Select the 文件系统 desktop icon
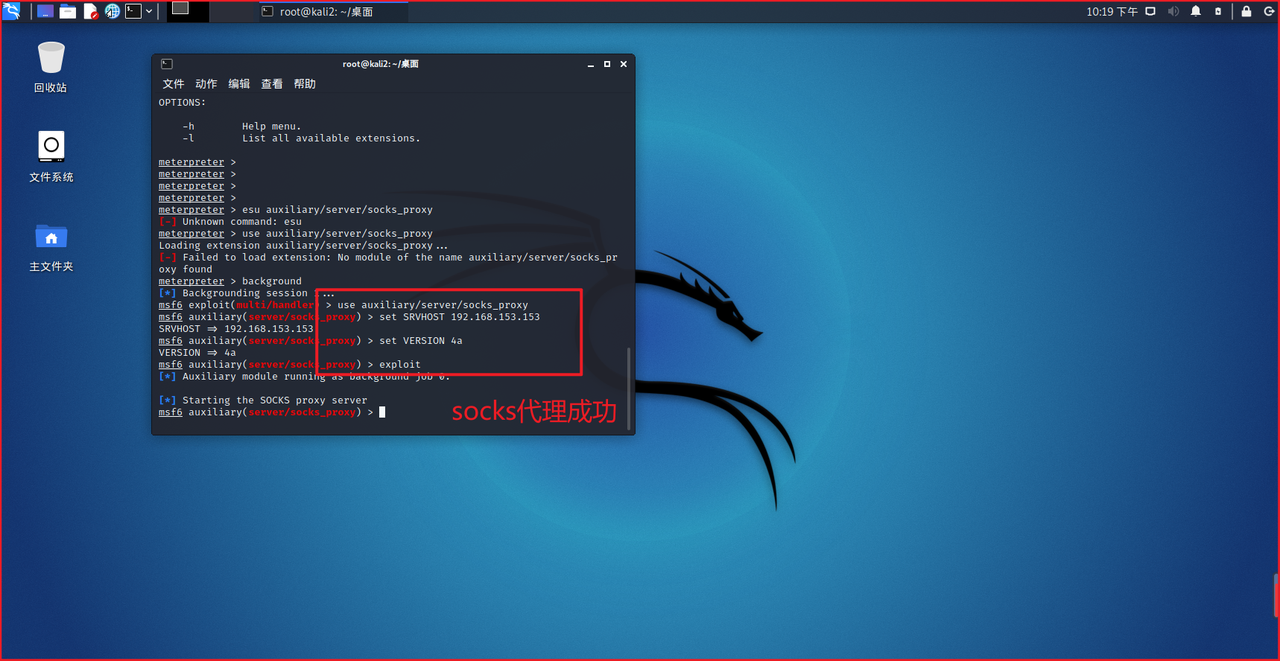The width and height of the screenshot is (1280, 661). tap(51, 157)
